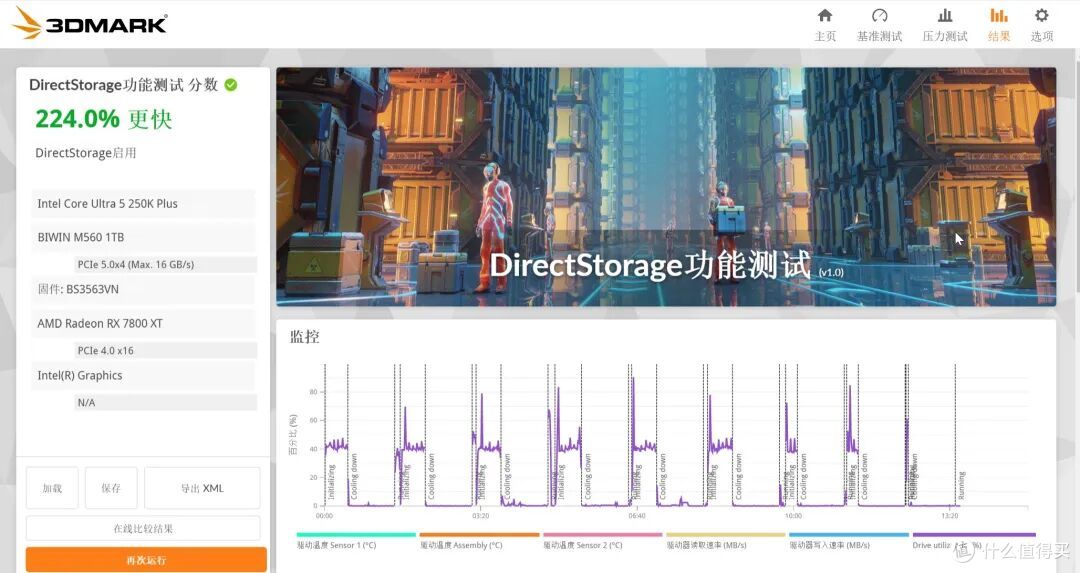1080x573 pixels.
Task: Click the 224.0% 更快 score value
Action: coord(103,119)
